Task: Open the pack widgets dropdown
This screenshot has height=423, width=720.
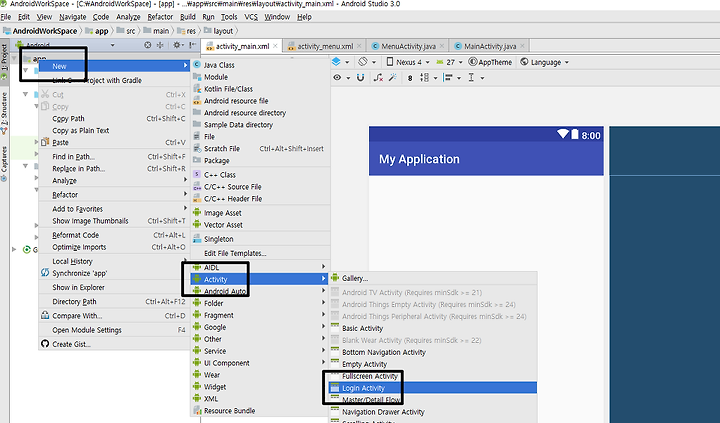Action: click(x=428, y=78)
